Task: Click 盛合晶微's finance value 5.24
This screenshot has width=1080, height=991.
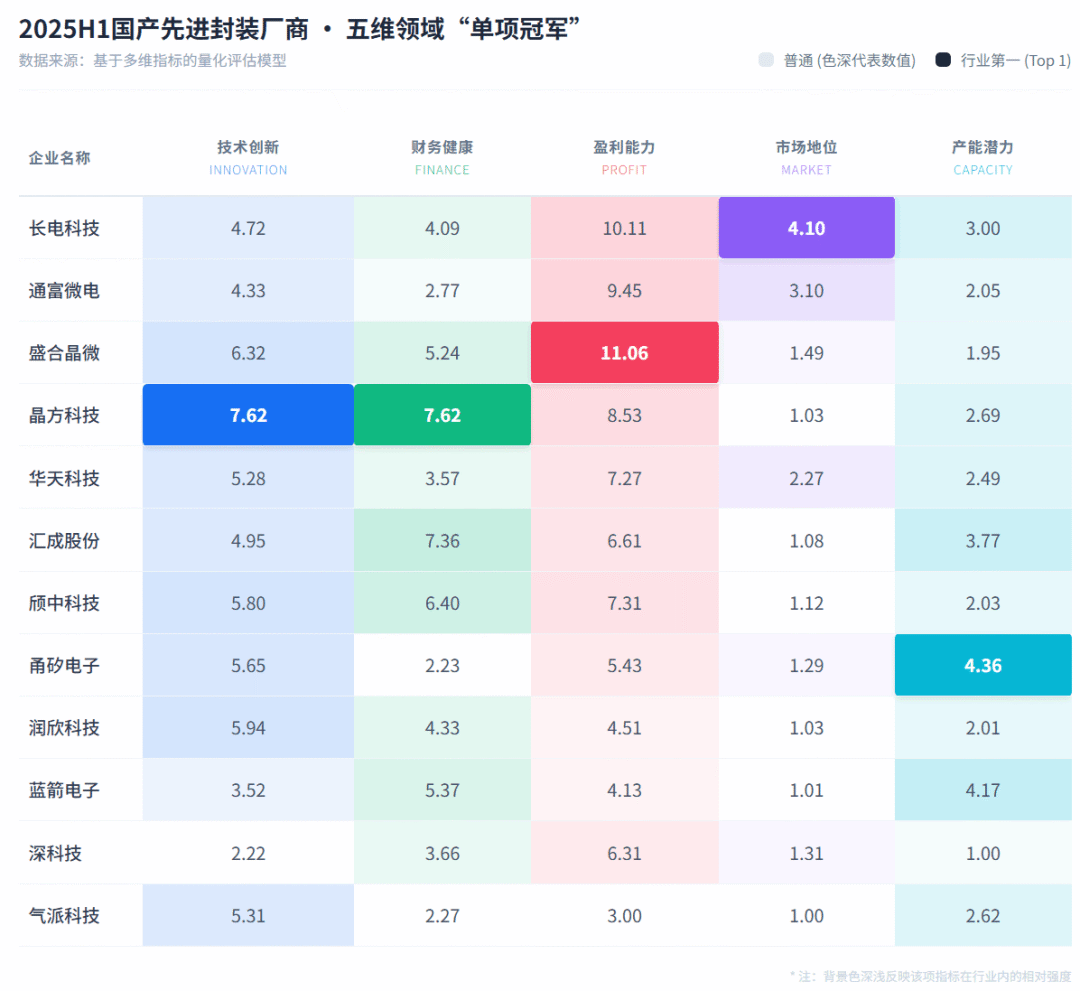Action: [x=442, y=353]
